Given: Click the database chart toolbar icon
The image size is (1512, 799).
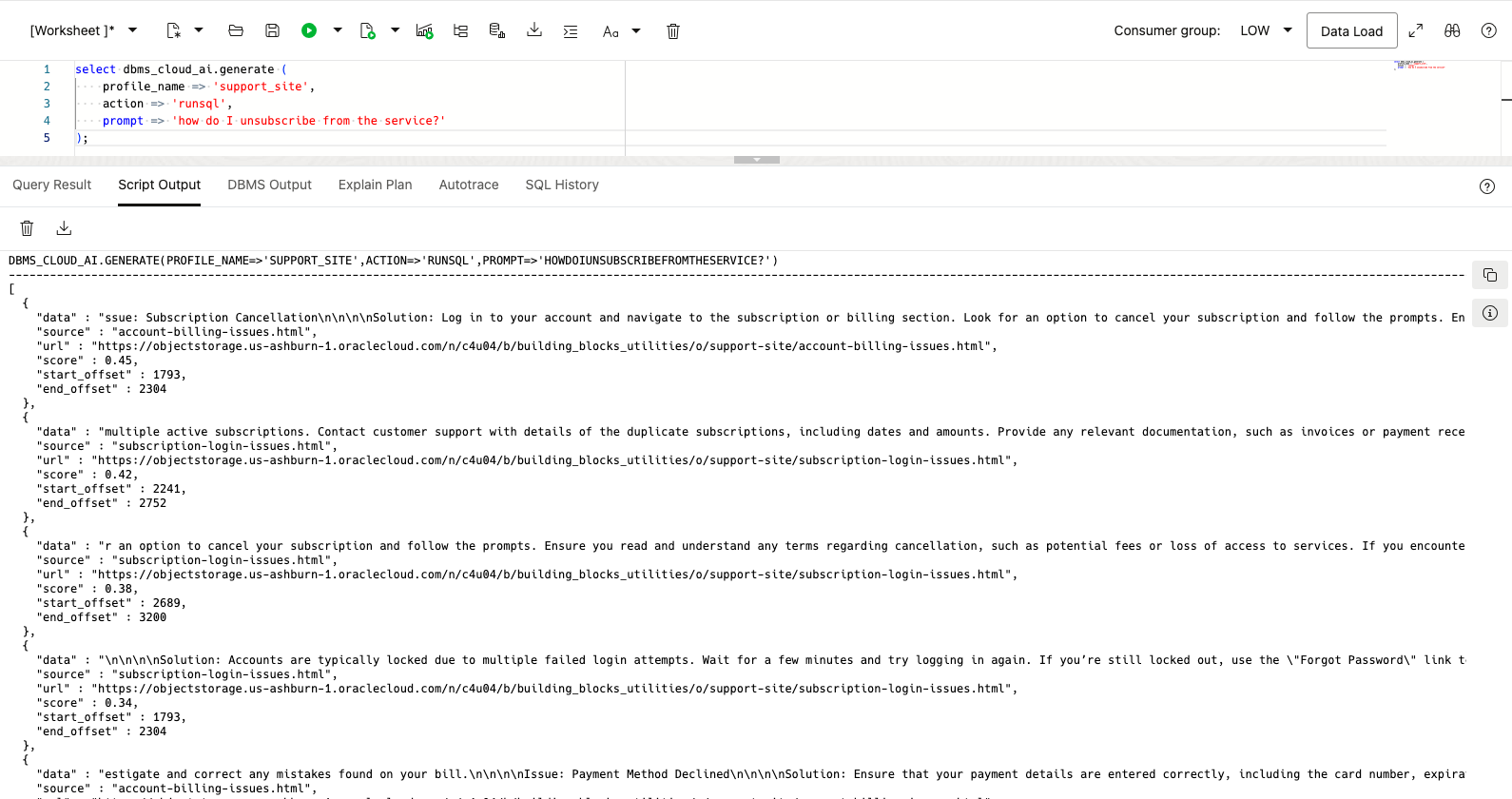Looking at the screenshot, I should pyautogui.click(x=497, y=30).
